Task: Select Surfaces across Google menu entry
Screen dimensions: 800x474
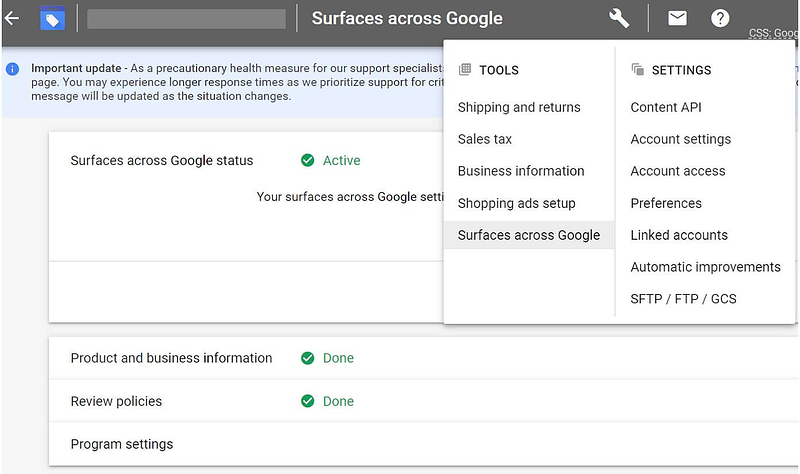Action: [529, 235]
